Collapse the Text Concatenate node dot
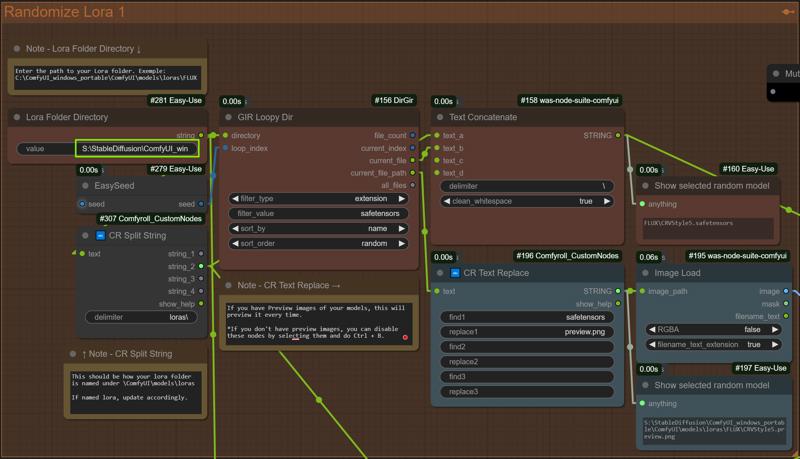Viewport: 800px width, 459px height. point(439,117)
